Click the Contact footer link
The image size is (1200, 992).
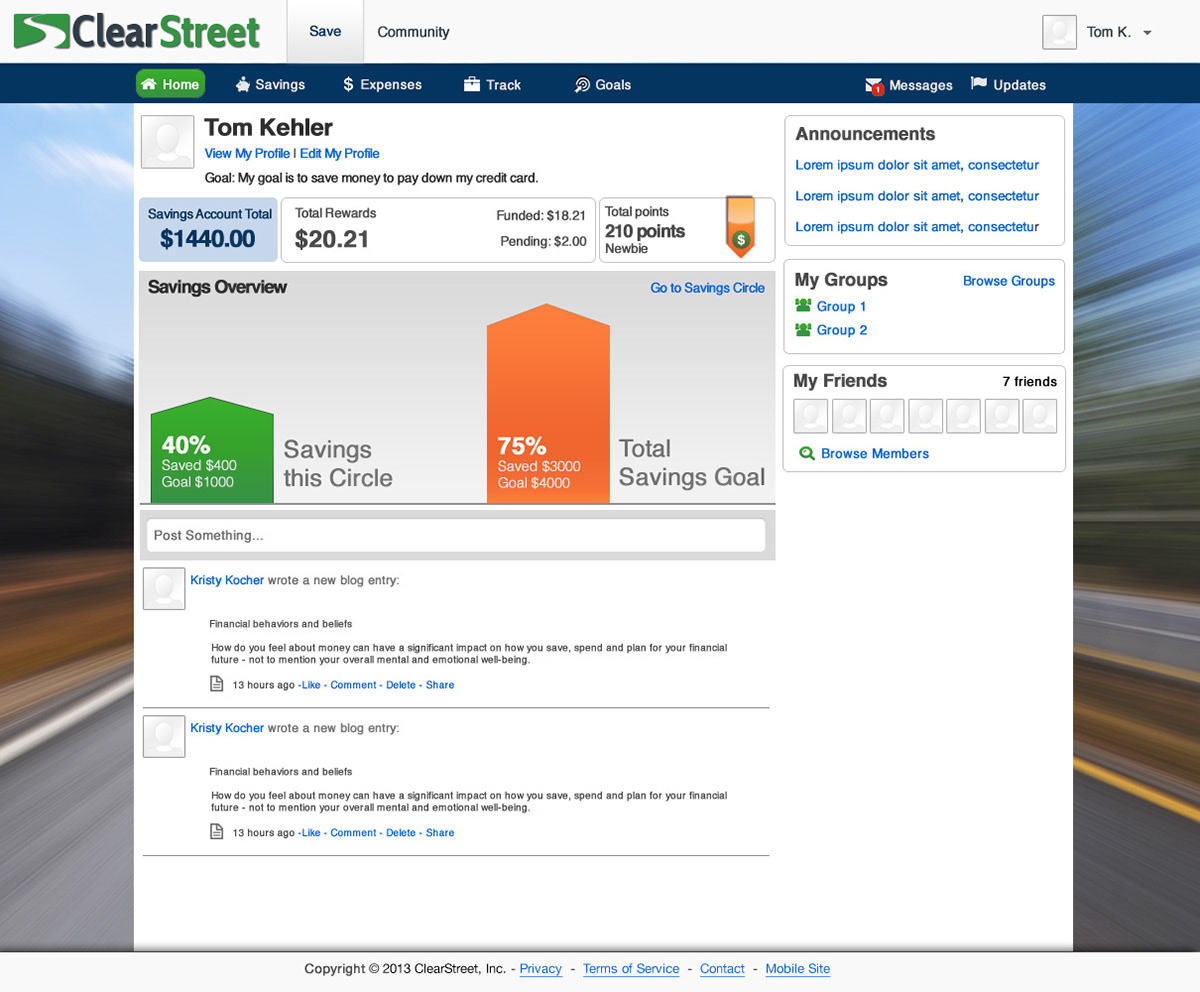pyautogui.click(x=722, y=969)
